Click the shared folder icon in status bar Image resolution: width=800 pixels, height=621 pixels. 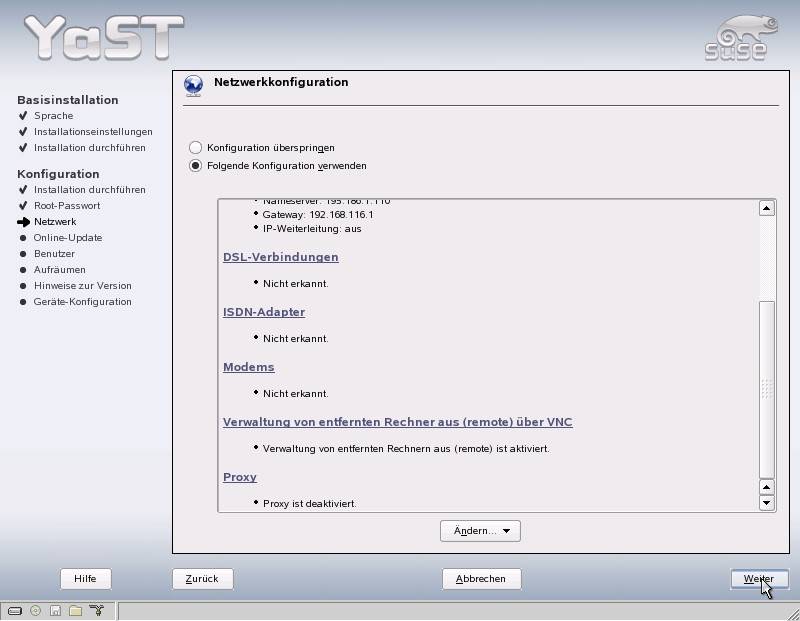tap(76, 610)
